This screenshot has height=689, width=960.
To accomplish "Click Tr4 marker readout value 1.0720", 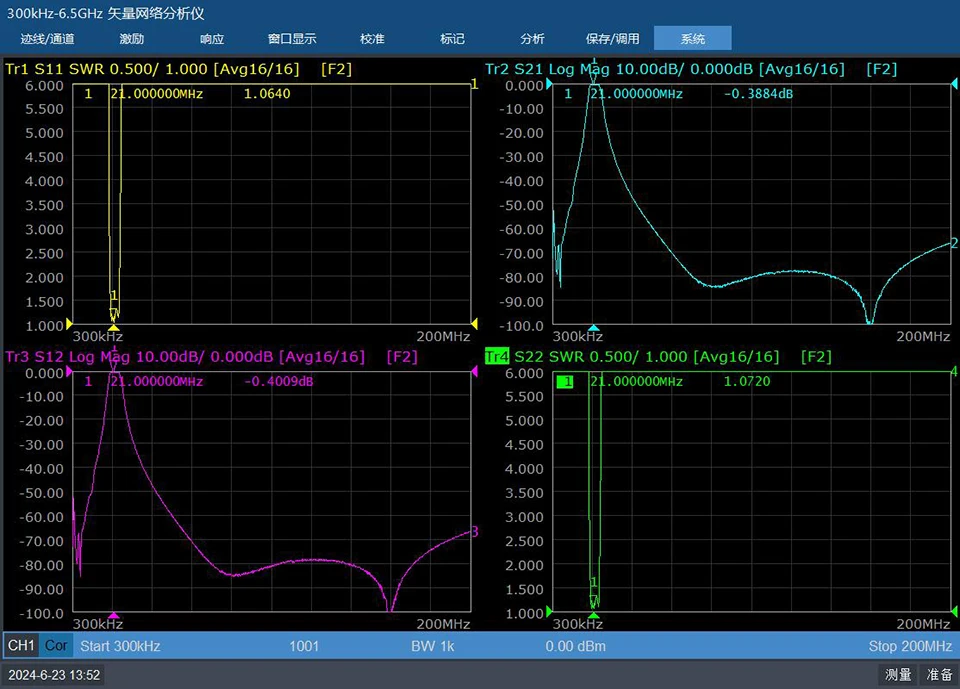I will pos(747,382).
